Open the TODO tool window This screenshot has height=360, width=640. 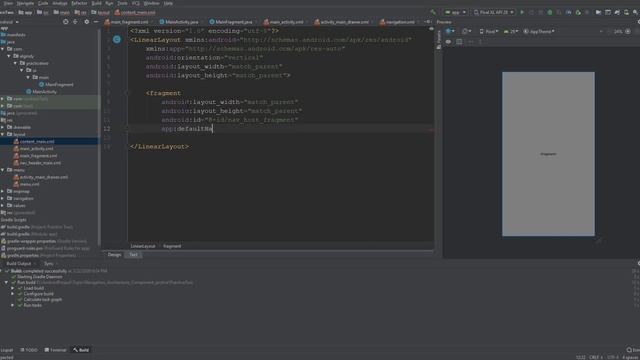tap(29, 350)
